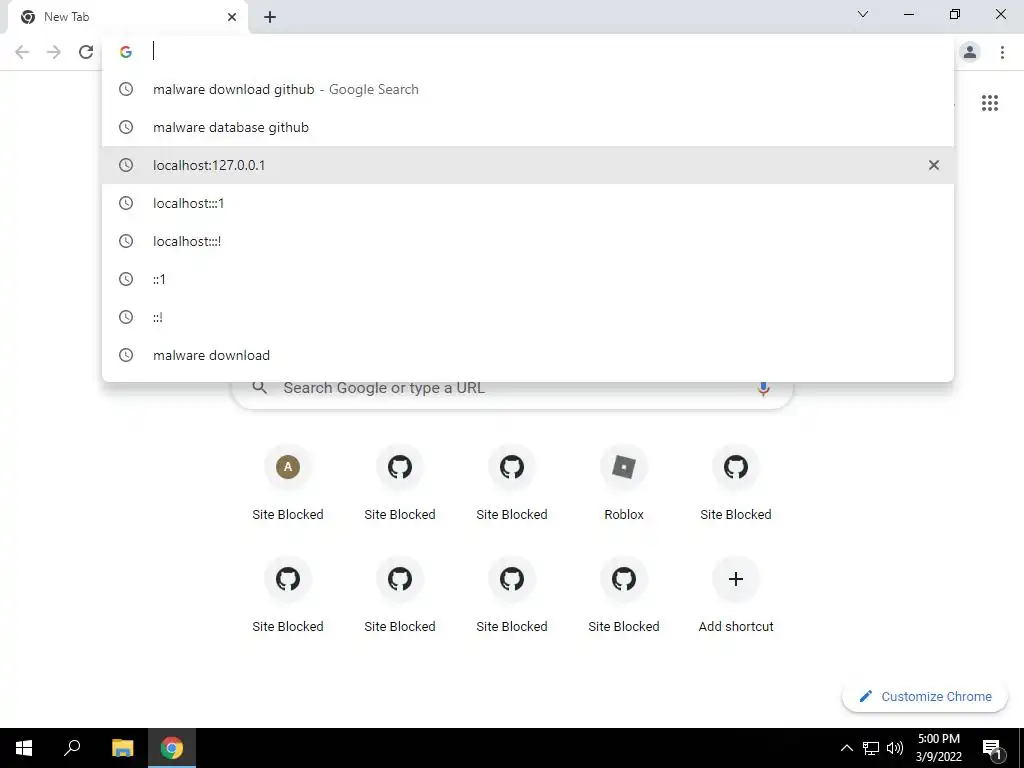
Task: Click the clock icon beside 'malware download github'
Action: click(126, 89)
